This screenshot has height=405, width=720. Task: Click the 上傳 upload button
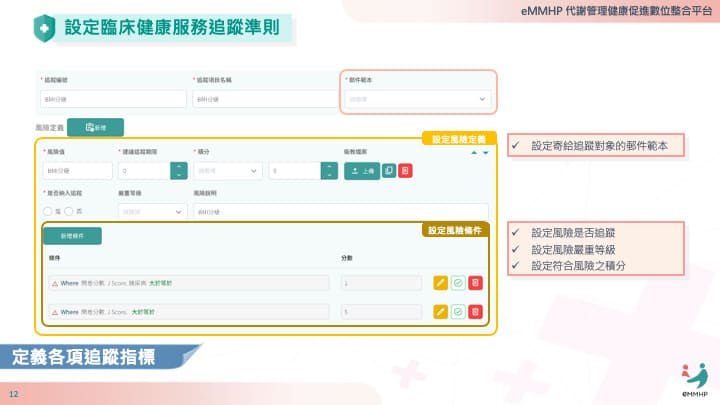362,171
